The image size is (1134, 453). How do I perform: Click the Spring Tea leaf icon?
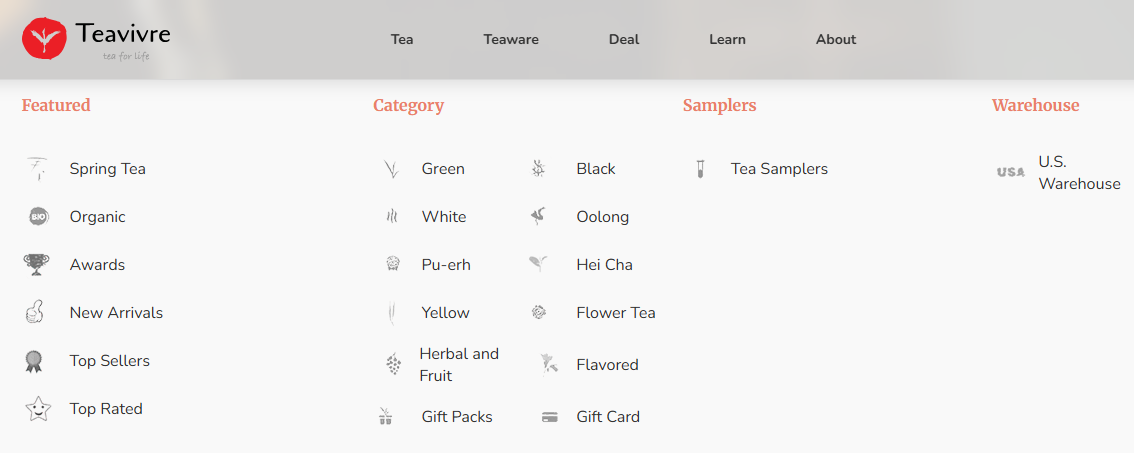pyautogui.click(x=37, y=169)
